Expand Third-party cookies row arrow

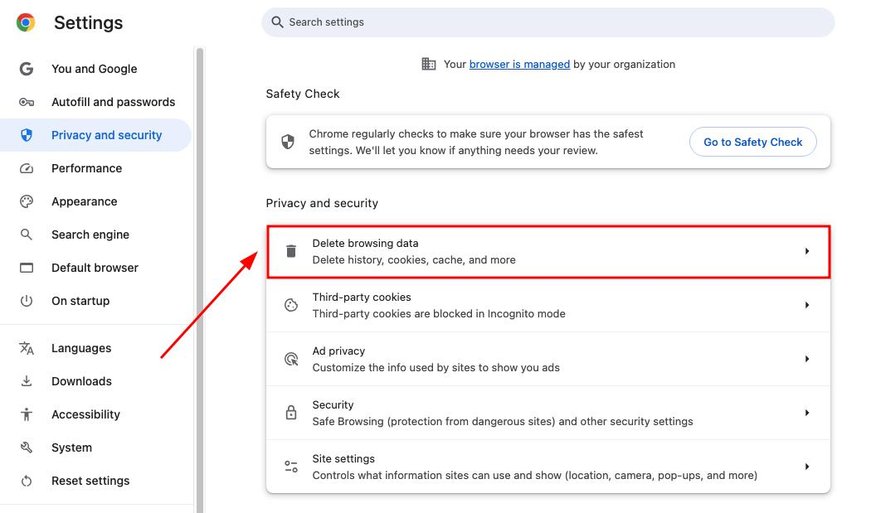click(x=807, y=305)
